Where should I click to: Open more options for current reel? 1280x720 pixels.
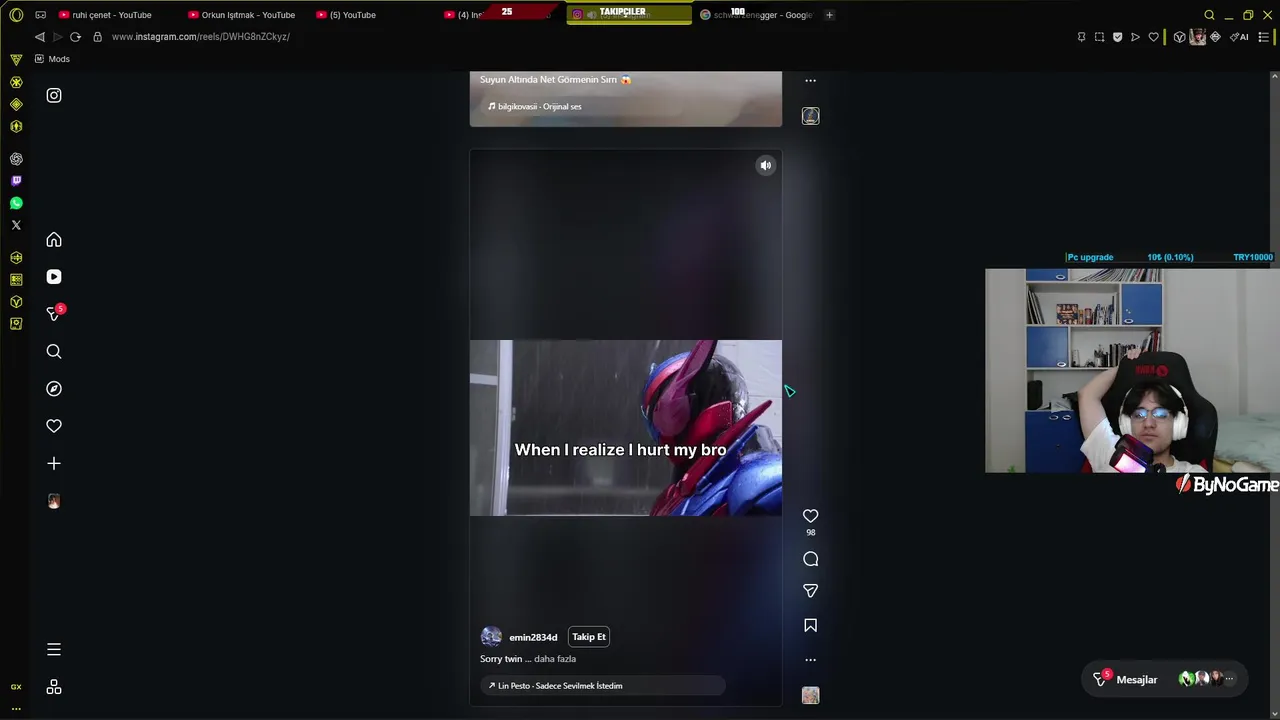point(811,660)
